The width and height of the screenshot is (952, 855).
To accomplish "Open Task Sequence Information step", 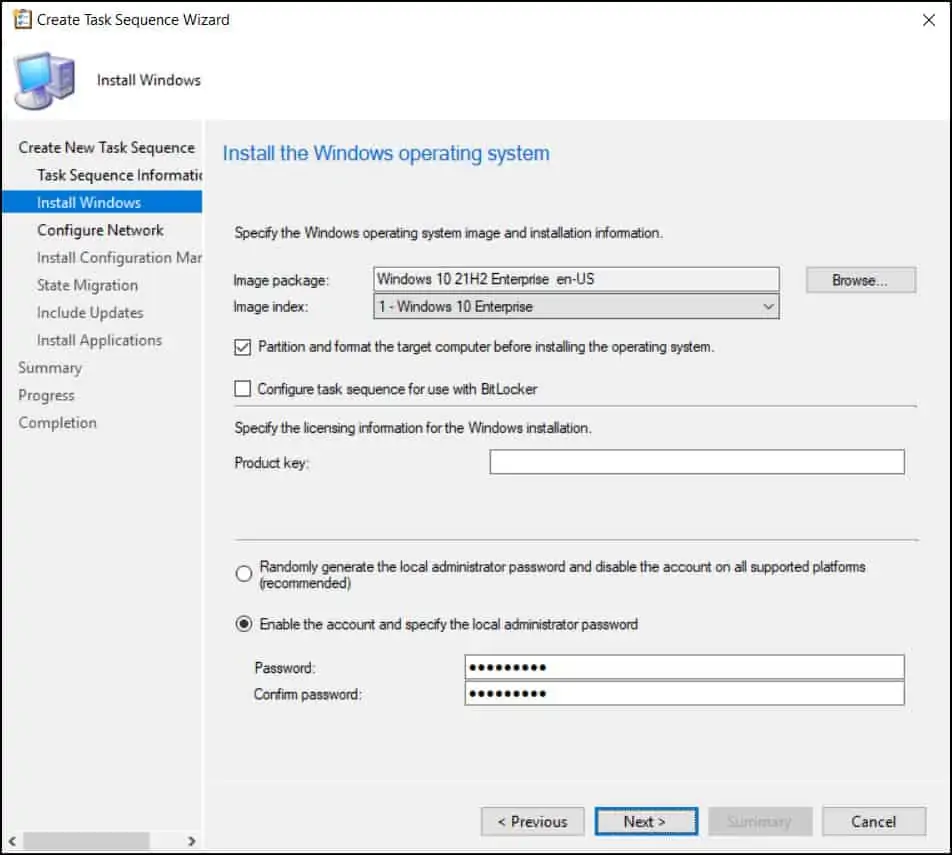I will (119, 175).
